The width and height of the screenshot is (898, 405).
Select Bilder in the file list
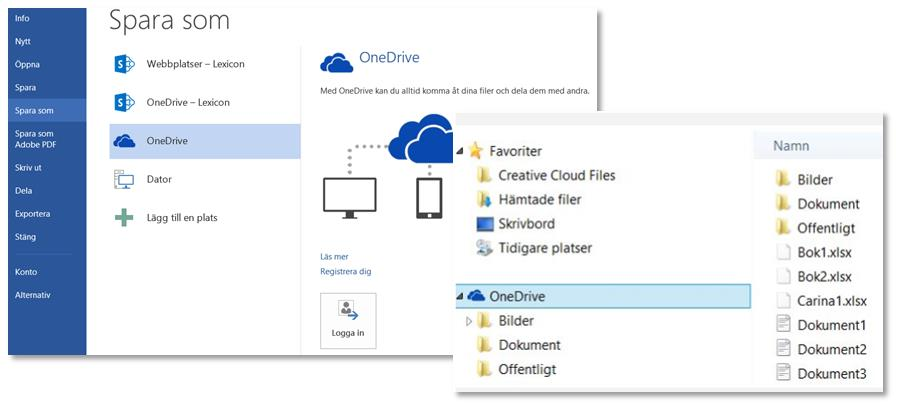(815, 180)
